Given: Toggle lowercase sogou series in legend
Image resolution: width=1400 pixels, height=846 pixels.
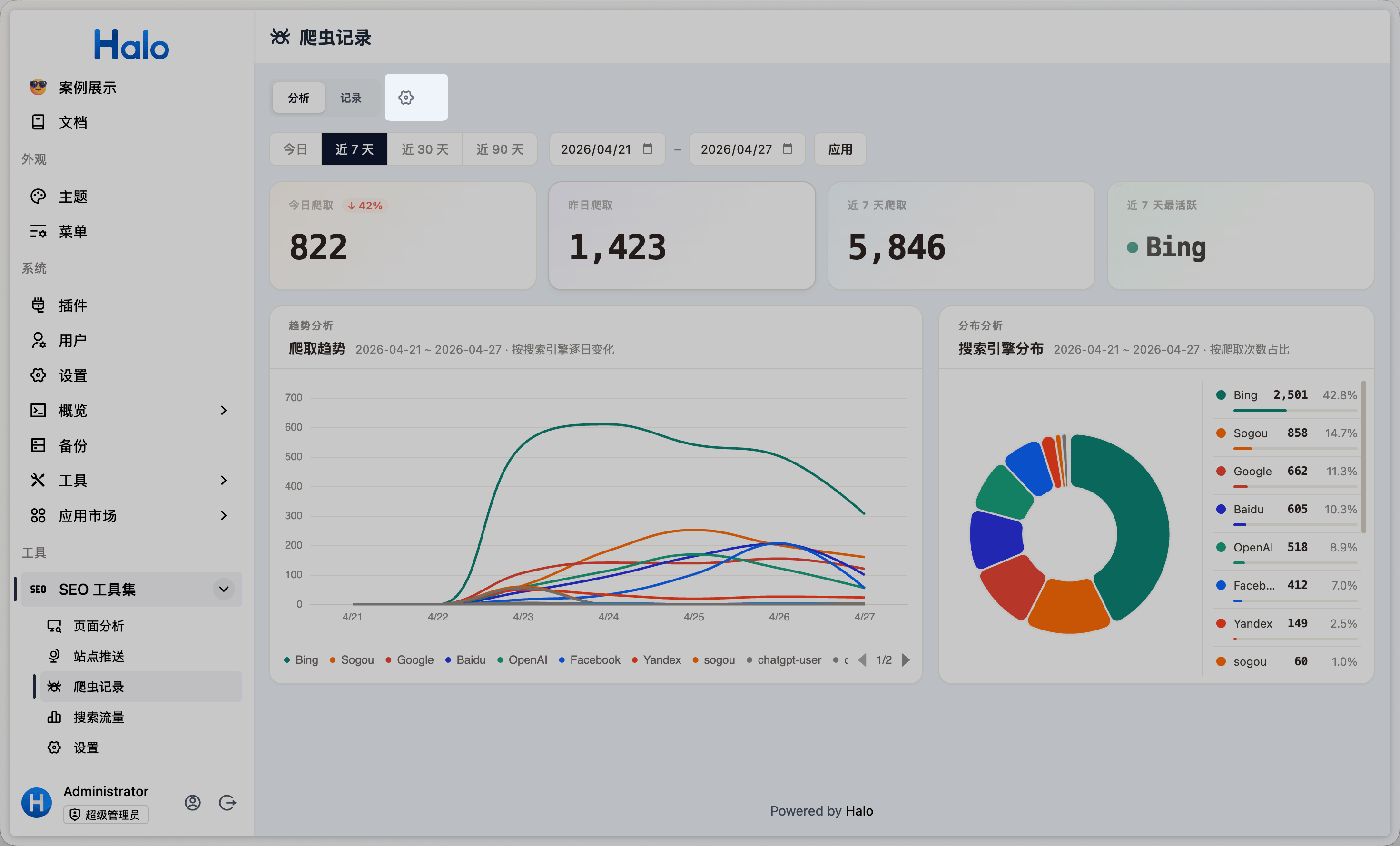Looking at the screenshot, I should 714,659.
